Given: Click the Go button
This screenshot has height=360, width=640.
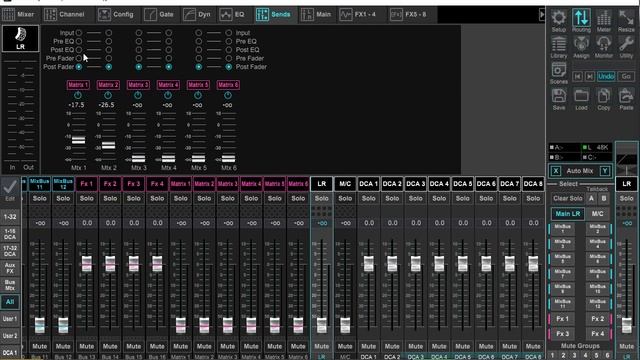Looking at the screenshot, I should pos(626,76).
